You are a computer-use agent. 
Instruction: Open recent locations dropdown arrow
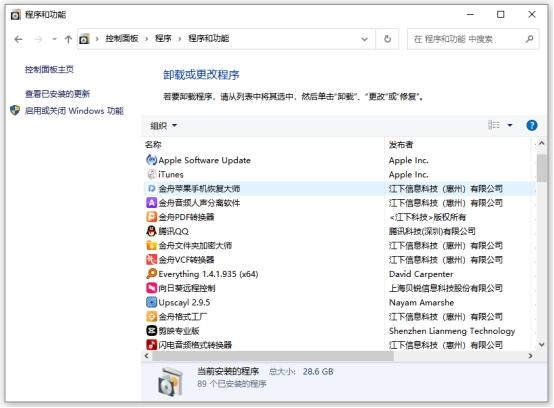(54, 39)
